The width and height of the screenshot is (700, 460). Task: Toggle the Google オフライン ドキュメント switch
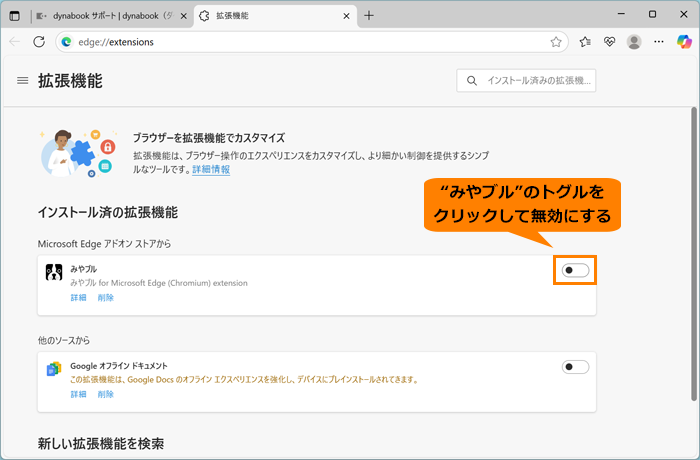575,367
